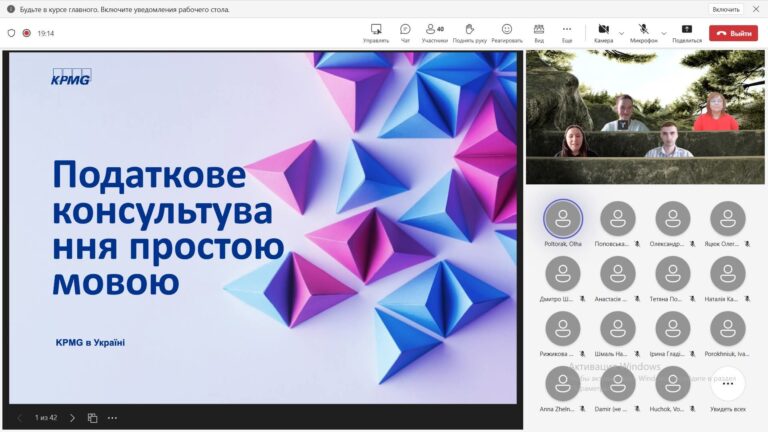768x432 pixels.
Task: Expand camera options dropdown arrow
Action: 621,33
